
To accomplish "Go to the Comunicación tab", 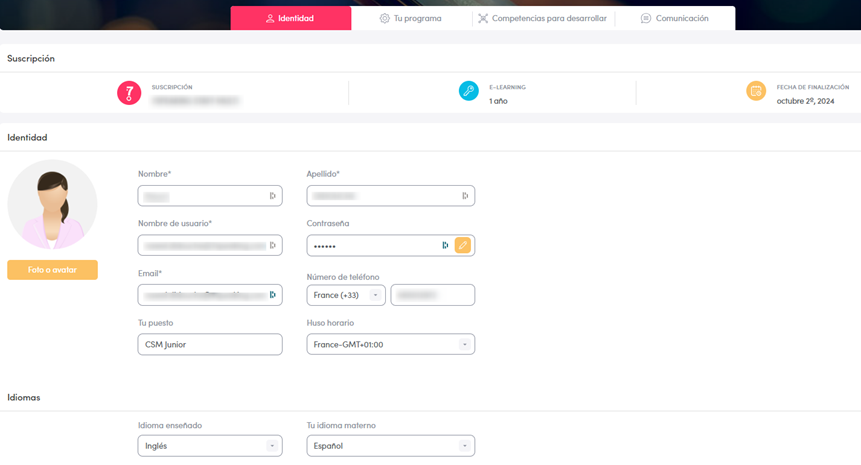I will click(675, 18).
